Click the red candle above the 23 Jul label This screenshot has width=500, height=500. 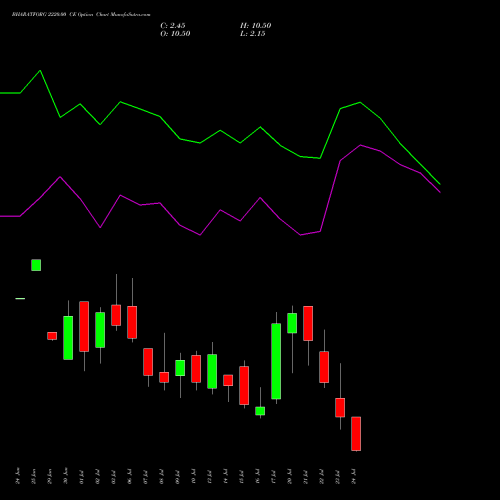click(340, 407)
